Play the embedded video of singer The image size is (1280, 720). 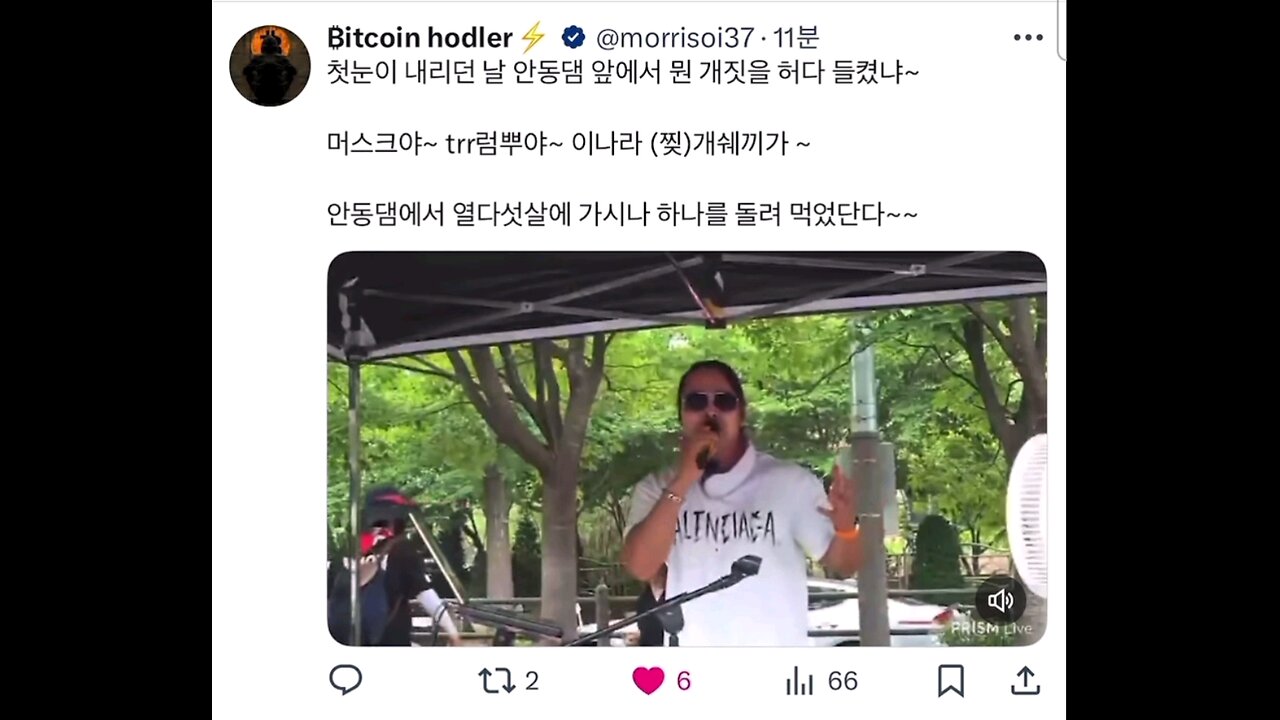click(x=686, y=448)
